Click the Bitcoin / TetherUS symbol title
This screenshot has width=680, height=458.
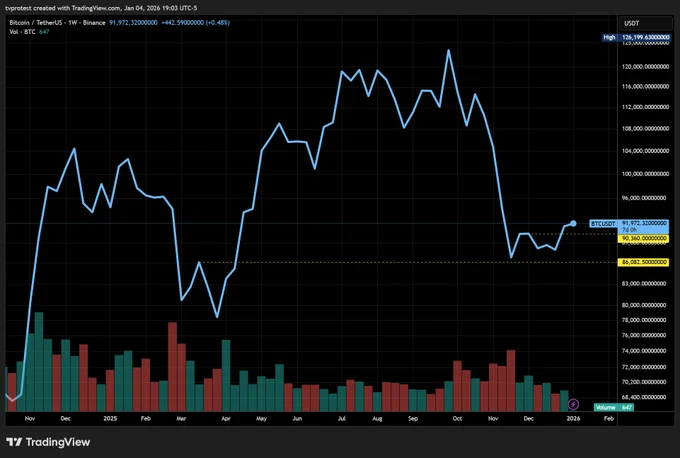57,23
